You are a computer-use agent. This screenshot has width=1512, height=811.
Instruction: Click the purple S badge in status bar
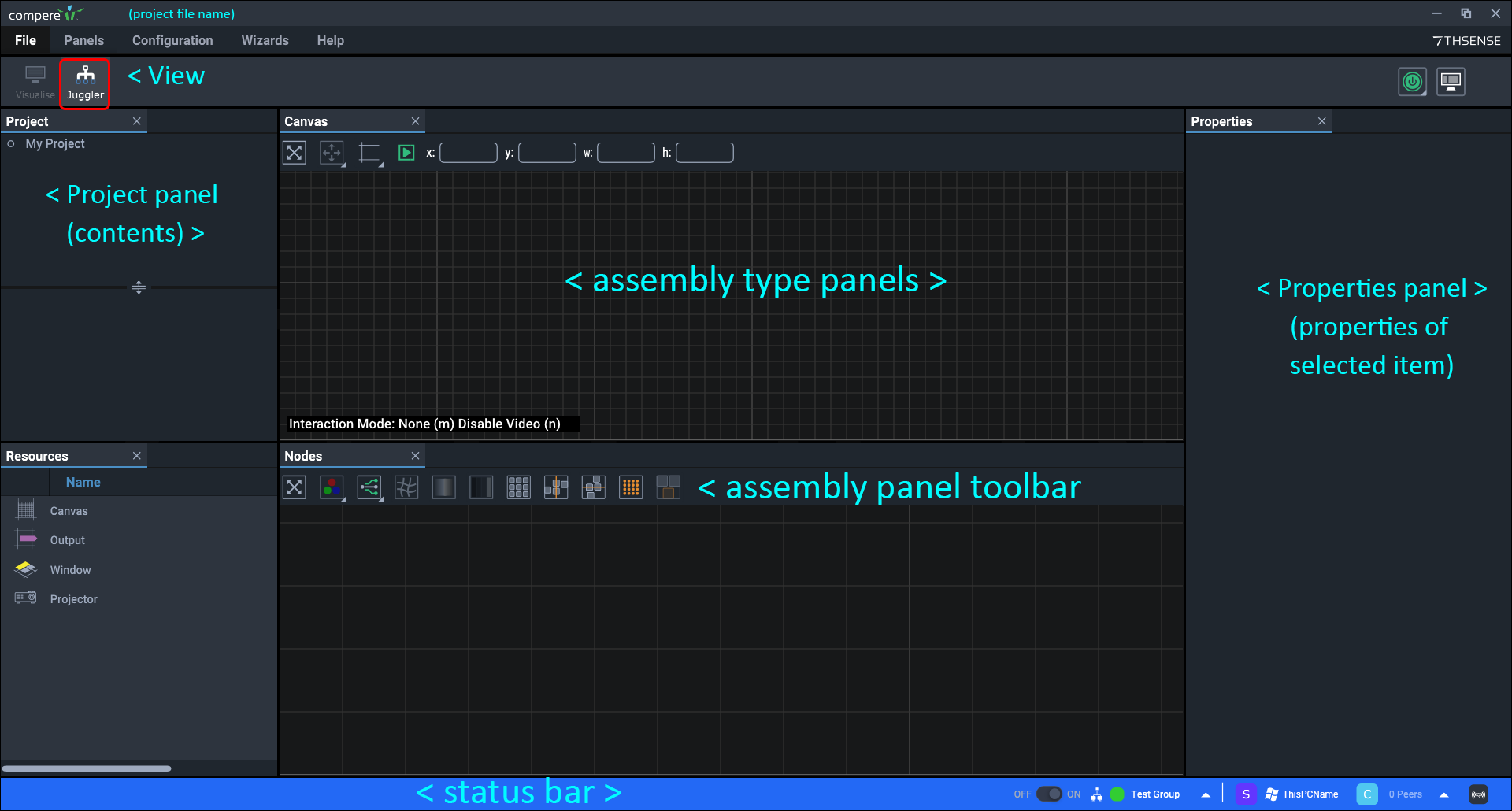tap(1246, 794)
